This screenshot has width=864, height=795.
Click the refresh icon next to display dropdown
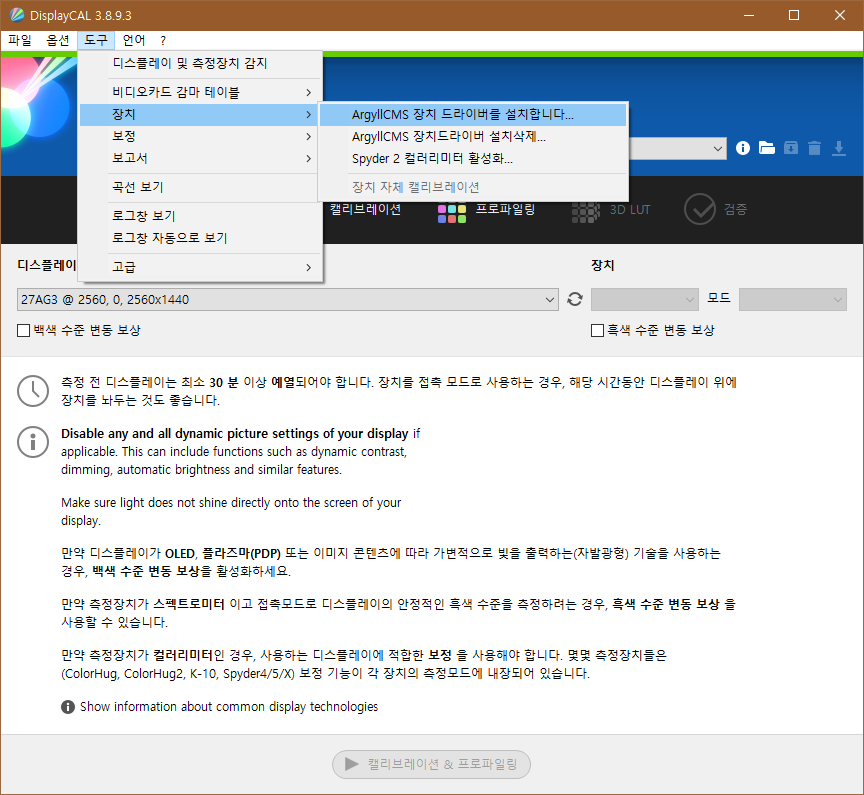575,299
